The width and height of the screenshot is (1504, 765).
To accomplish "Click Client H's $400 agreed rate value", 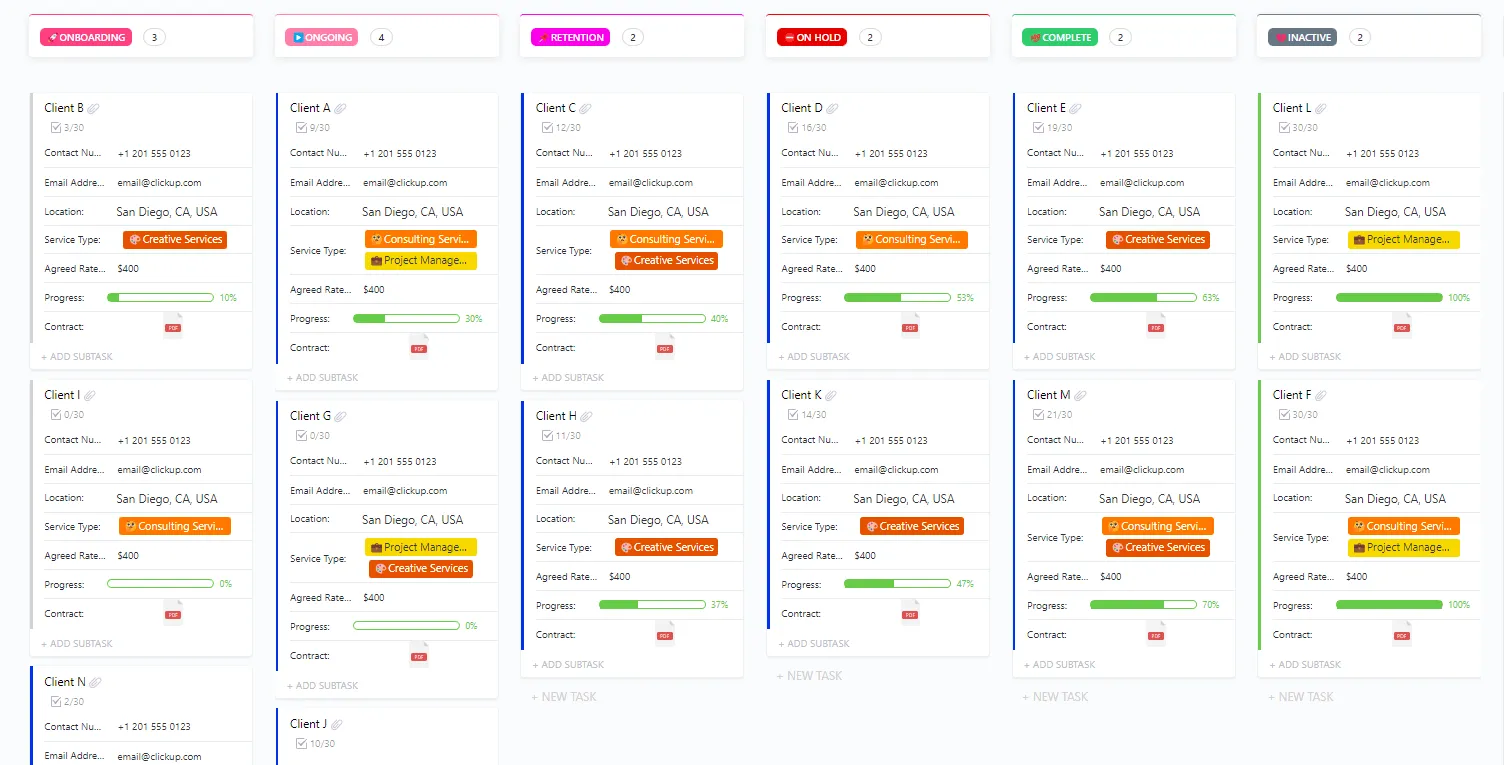I will point(620,577).
